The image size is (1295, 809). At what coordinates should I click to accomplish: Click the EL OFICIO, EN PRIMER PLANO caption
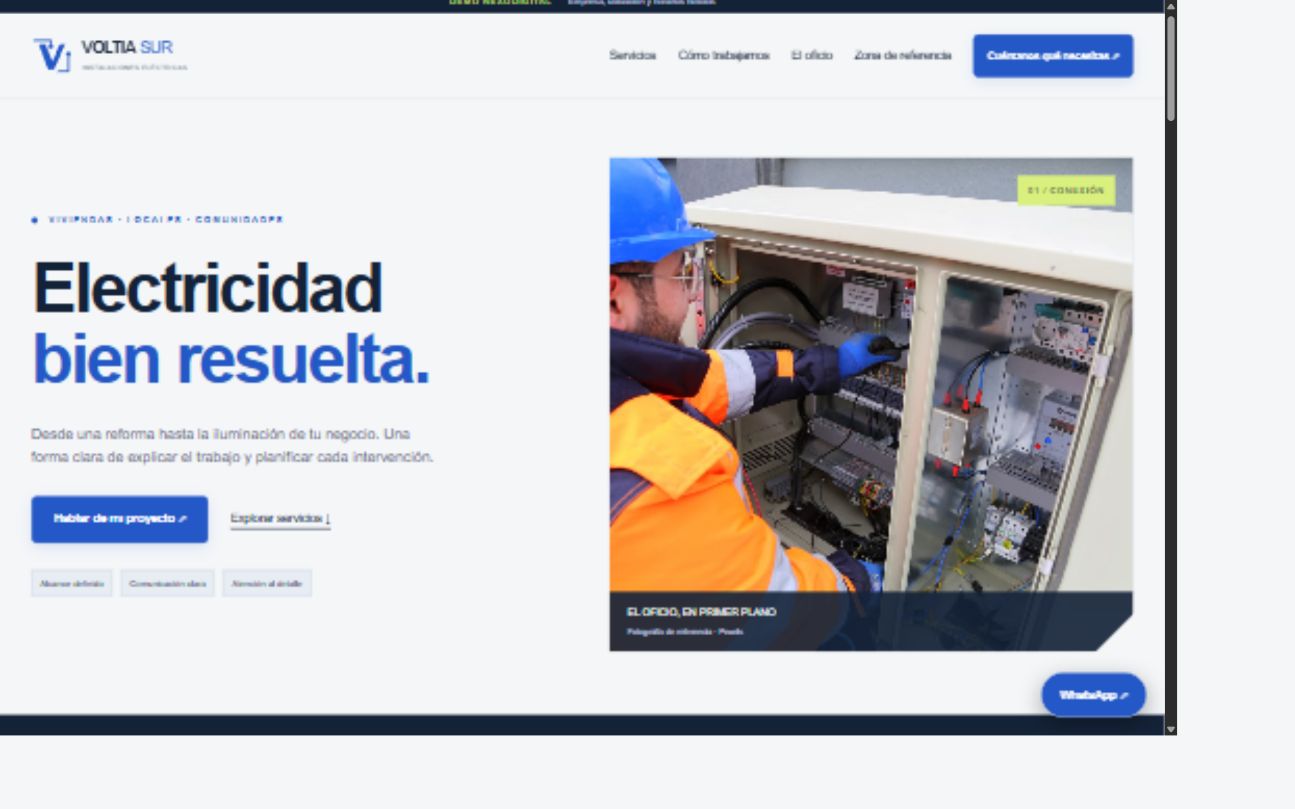coord(701,612)
